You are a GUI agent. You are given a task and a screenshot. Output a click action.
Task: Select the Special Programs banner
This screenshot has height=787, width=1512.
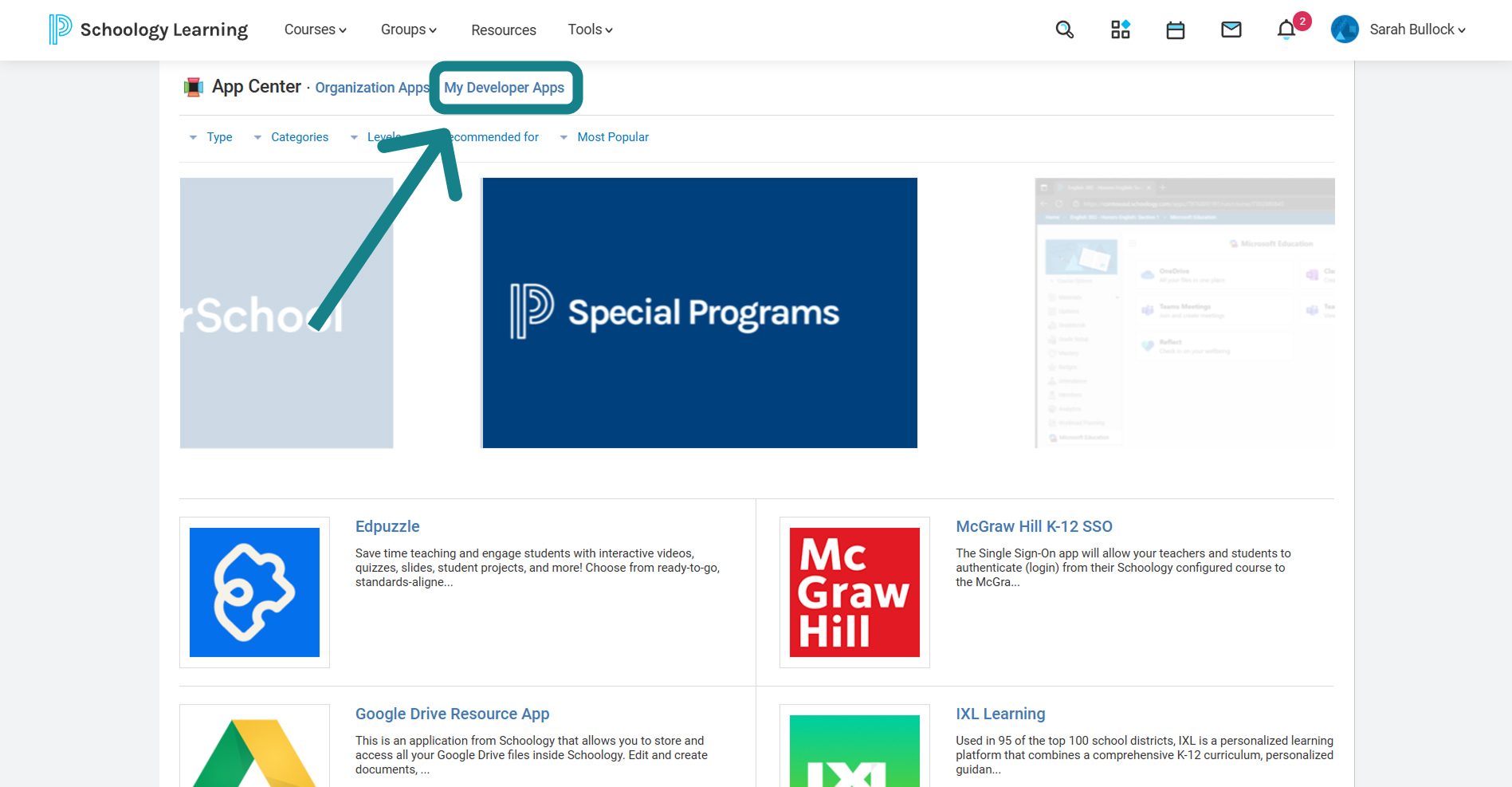pos(700,313)
